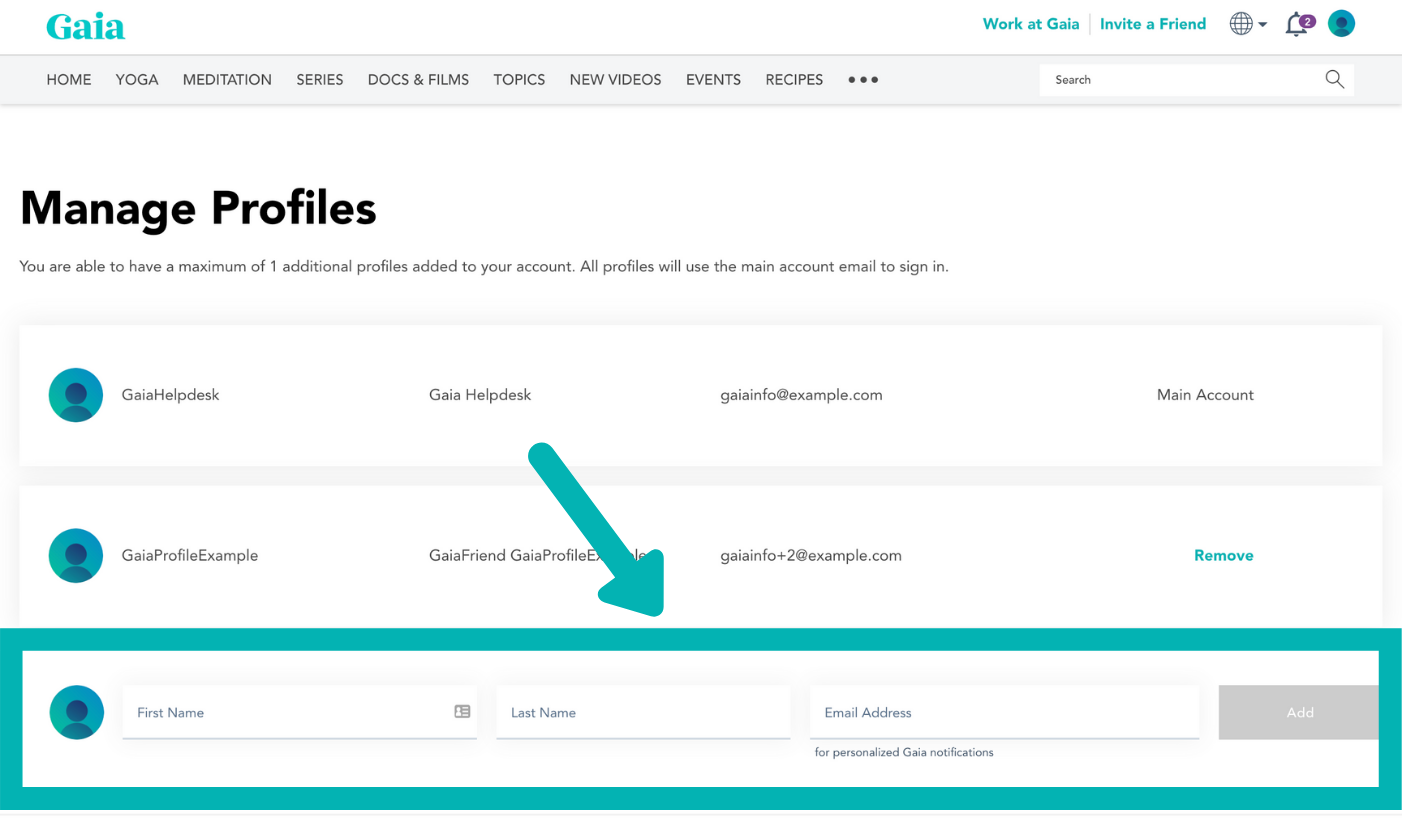
Task: Open the SERIES menu item
Action: click(x=320, y=80)
